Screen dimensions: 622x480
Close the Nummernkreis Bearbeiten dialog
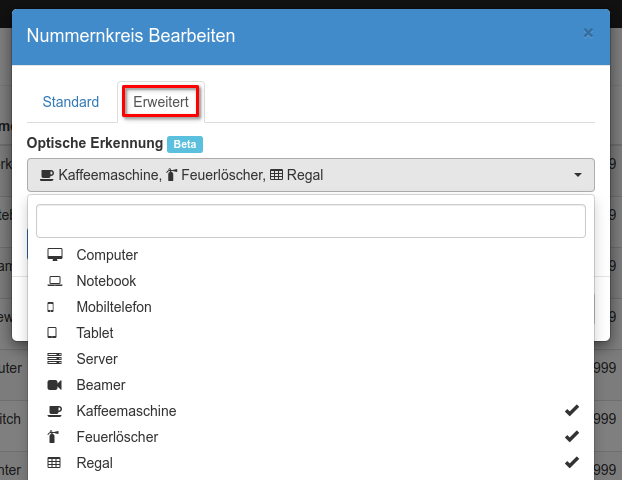(588, 33)
